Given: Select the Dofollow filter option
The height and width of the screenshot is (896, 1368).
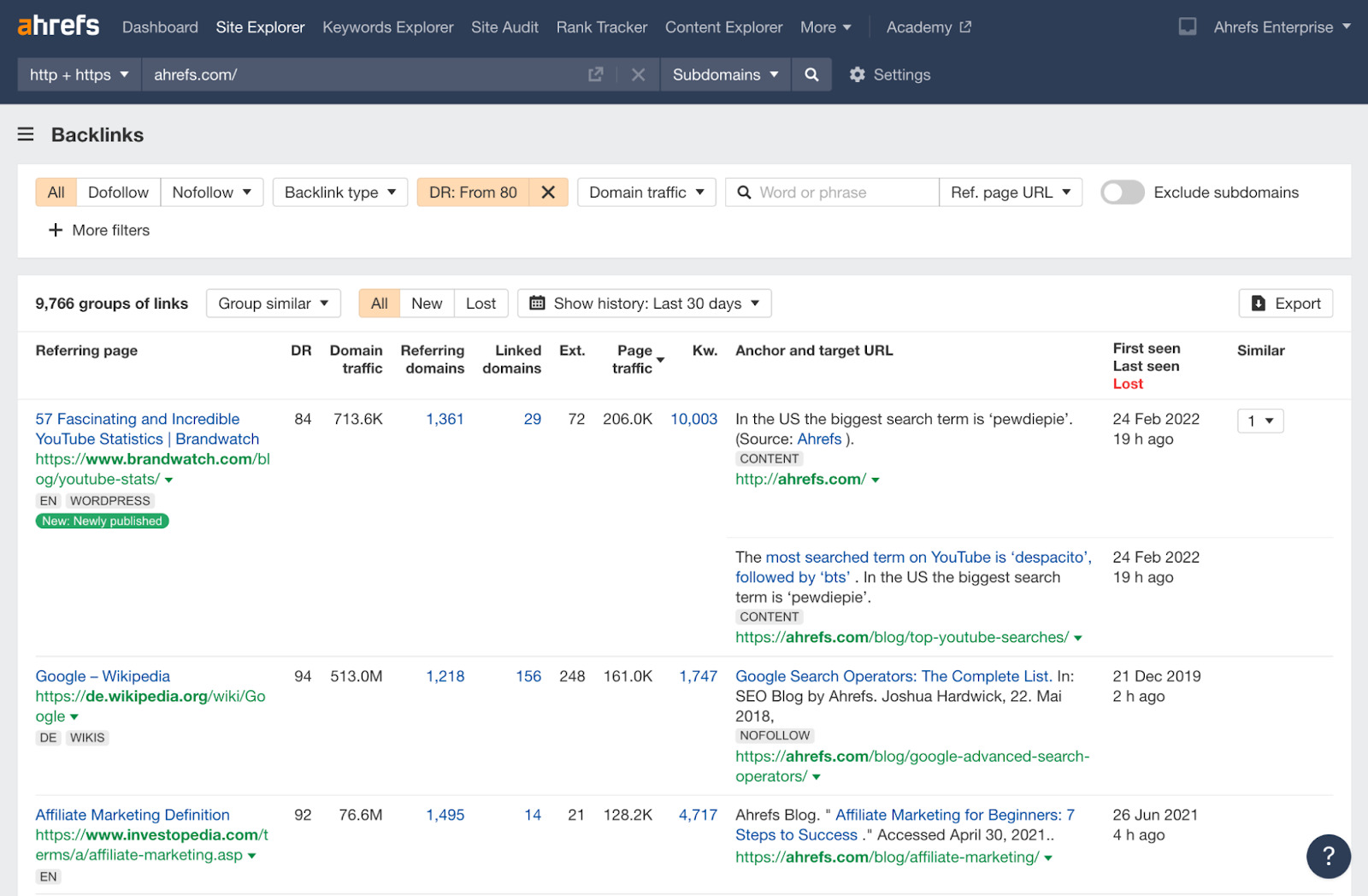Looking at the screenshot, I should pyautogui.click(x=118, y=192).
